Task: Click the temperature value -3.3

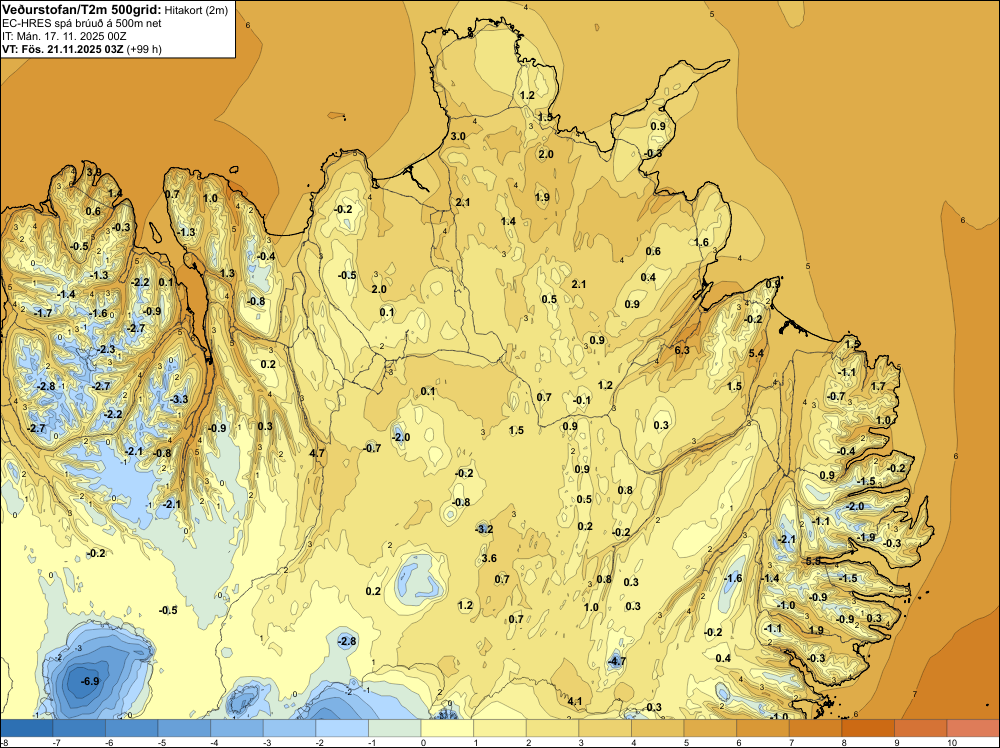Action: pos(179,399)
